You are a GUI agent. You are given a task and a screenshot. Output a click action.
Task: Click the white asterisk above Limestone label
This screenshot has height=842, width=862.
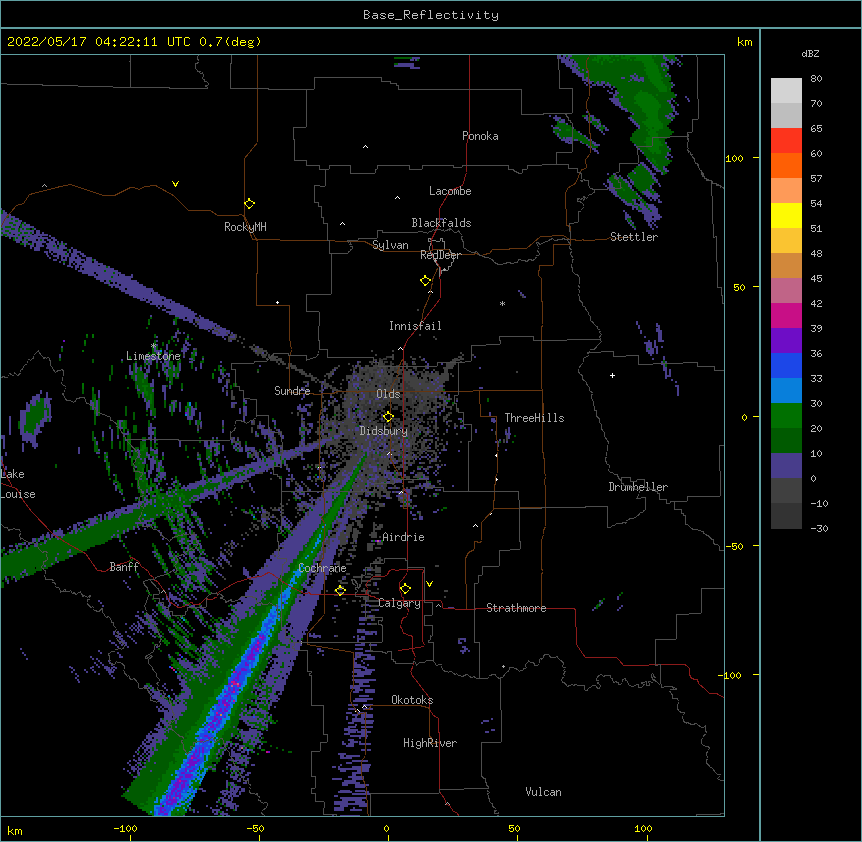tap(153, 346)
